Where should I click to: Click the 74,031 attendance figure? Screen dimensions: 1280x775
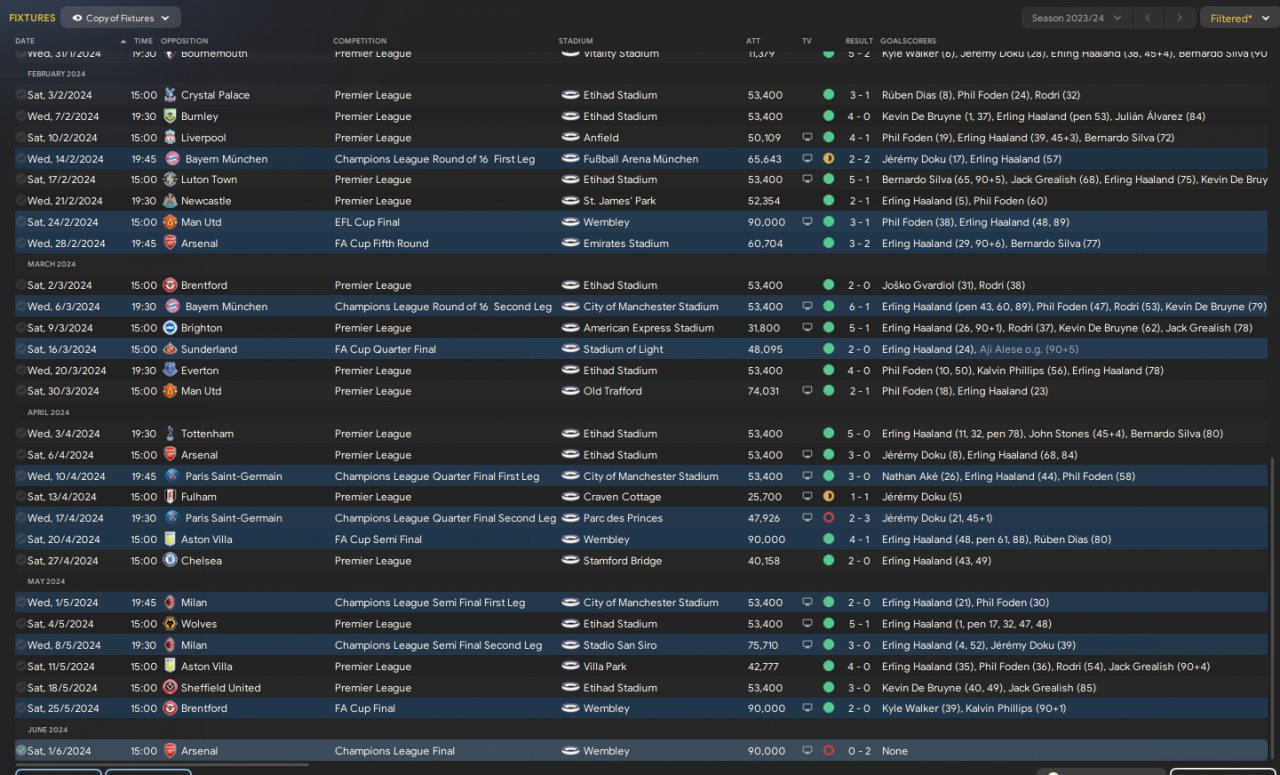coord(763,391)
